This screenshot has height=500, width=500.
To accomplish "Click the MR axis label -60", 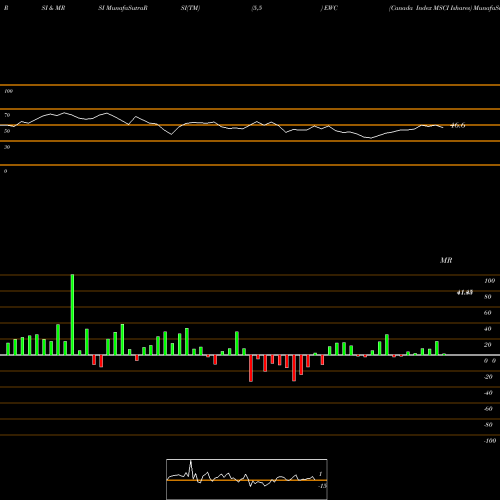I will point(488,409).
